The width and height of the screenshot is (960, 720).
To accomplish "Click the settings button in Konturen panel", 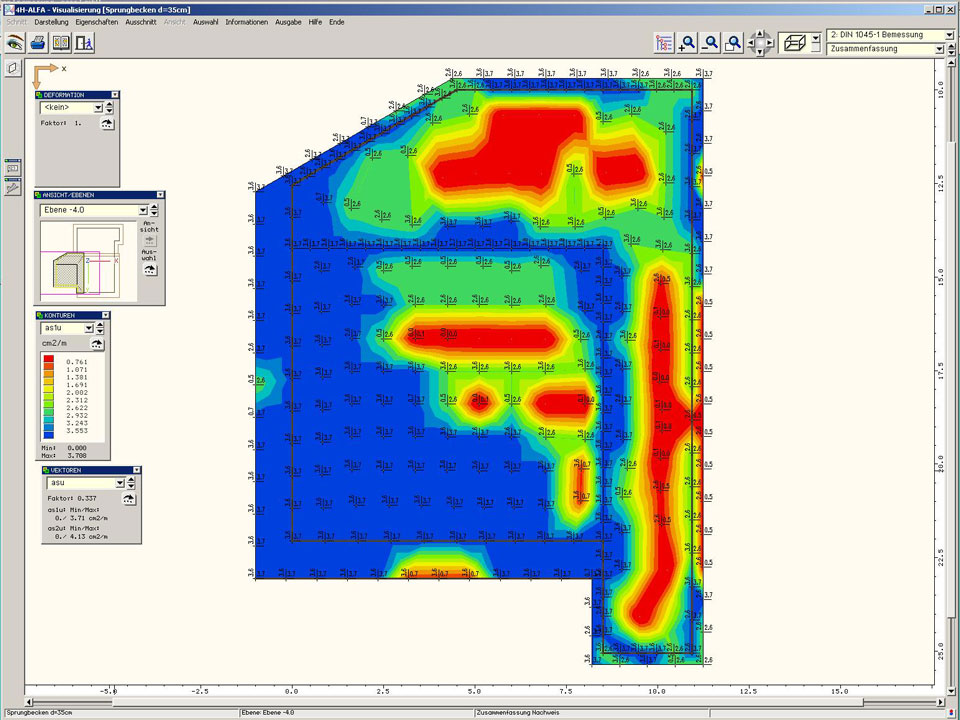I will pyautogui.click(x=98, y=343).
